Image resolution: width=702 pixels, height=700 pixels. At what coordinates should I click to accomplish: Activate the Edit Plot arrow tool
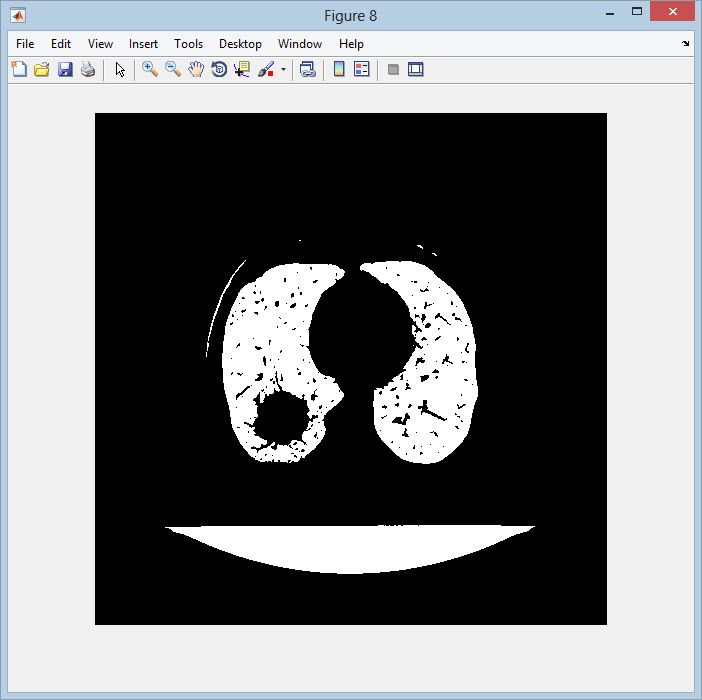pos(120,69)
